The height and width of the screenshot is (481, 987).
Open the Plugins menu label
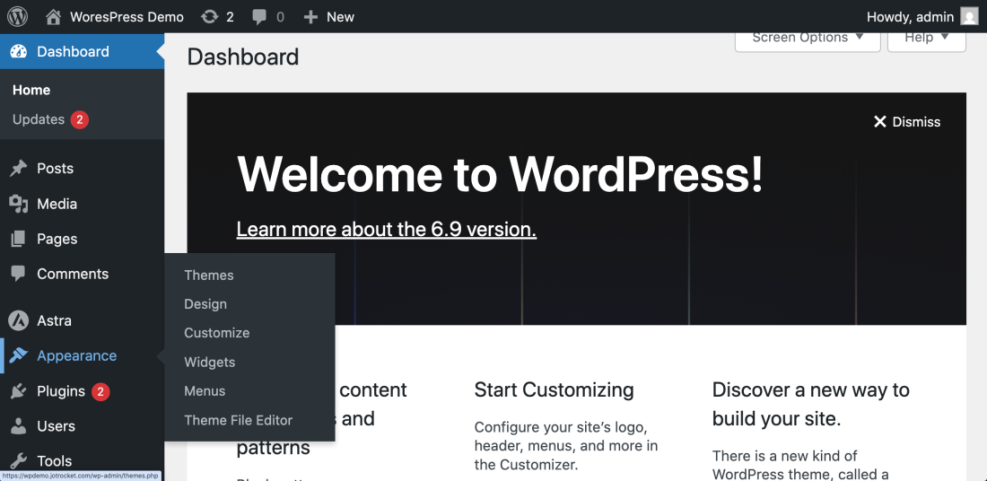(61, 392)
